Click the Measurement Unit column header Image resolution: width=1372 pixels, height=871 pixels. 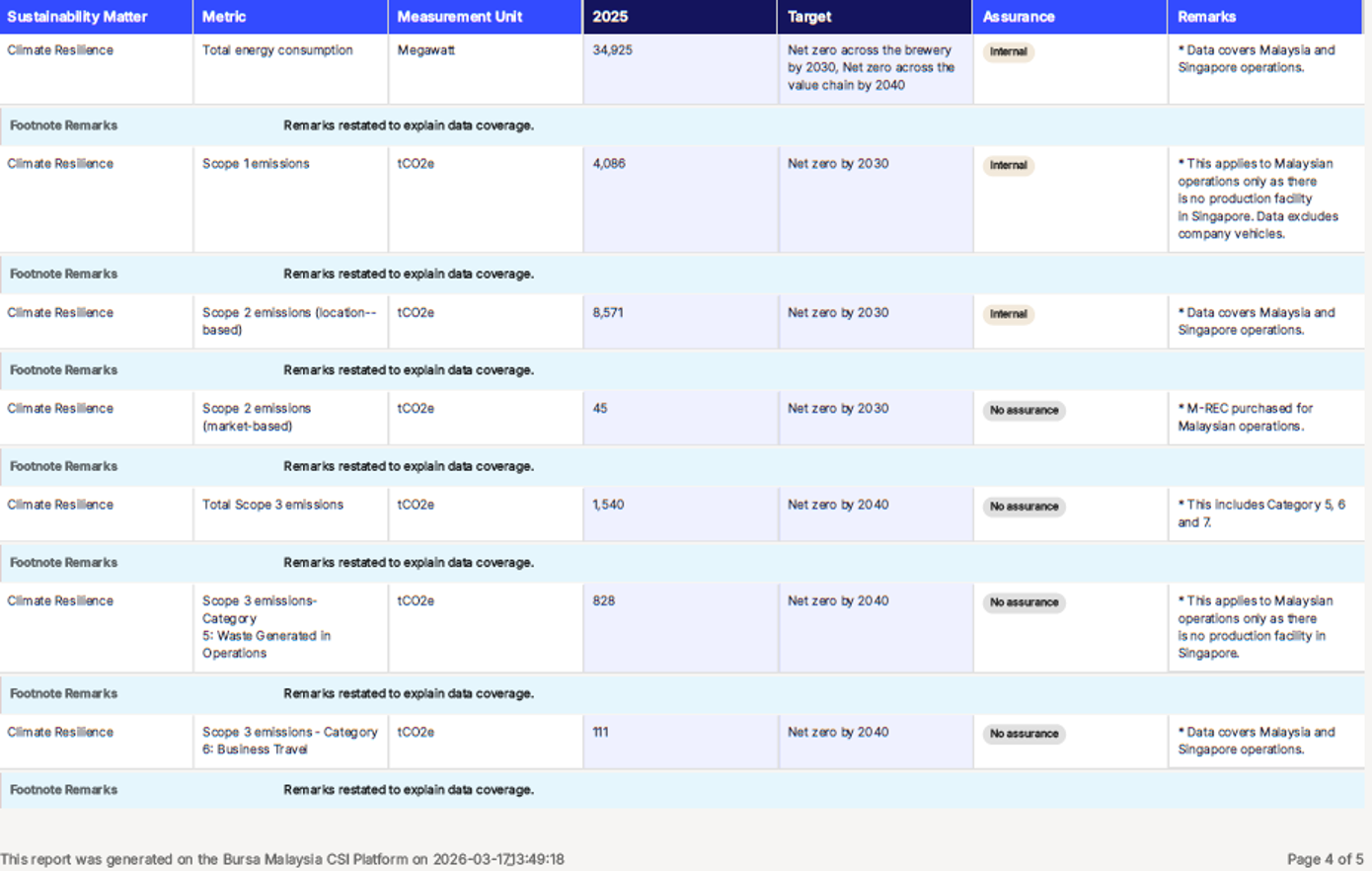460,17
